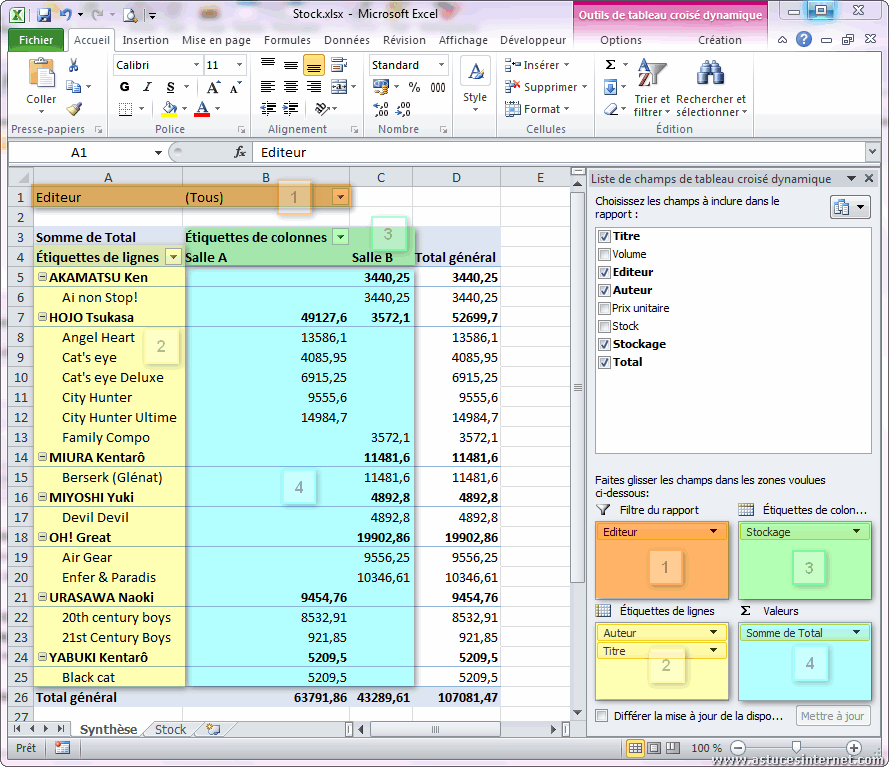This screenshot has width=889, height=767.
Task: Click the Excel help question mark icon
Action: point(804,39)
